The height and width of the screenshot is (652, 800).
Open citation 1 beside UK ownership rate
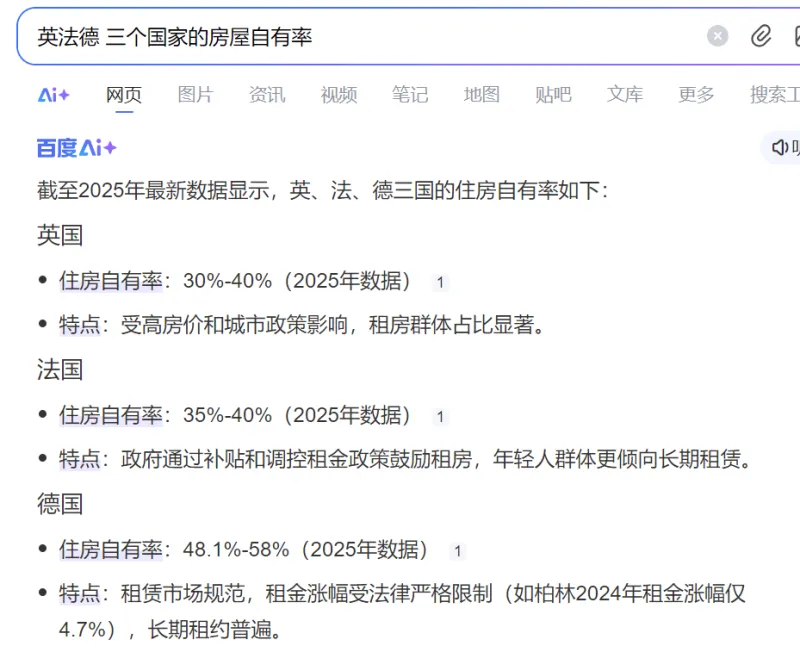click(440, 283)
